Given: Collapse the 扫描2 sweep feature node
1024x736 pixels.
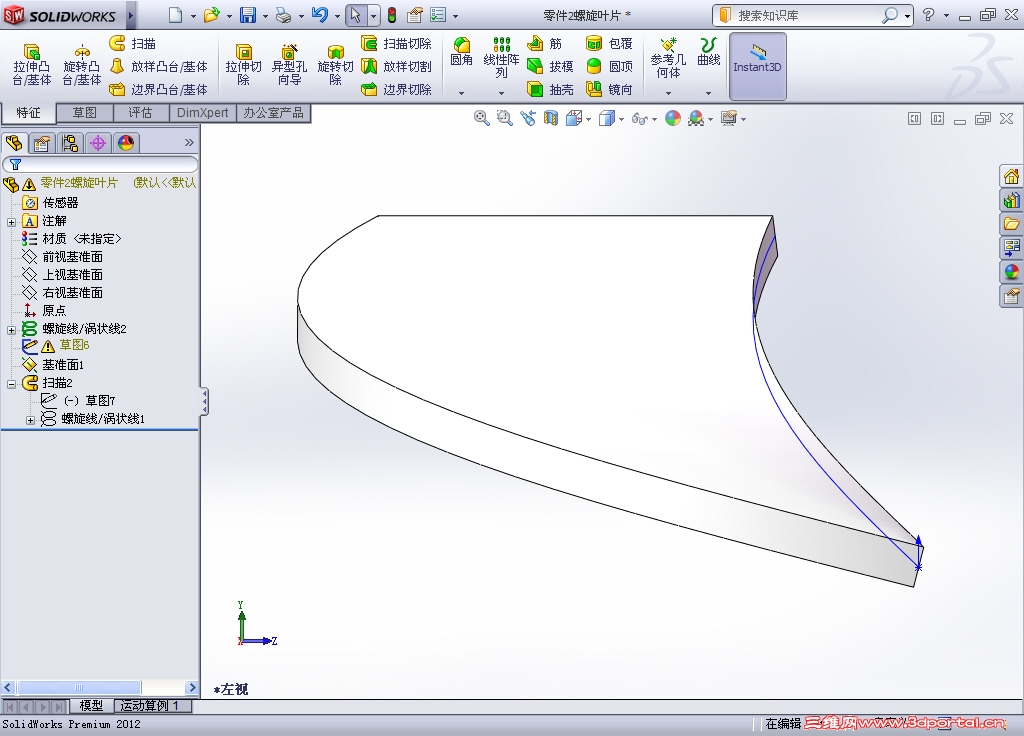Looking at the screenshot, I should 11,384.
